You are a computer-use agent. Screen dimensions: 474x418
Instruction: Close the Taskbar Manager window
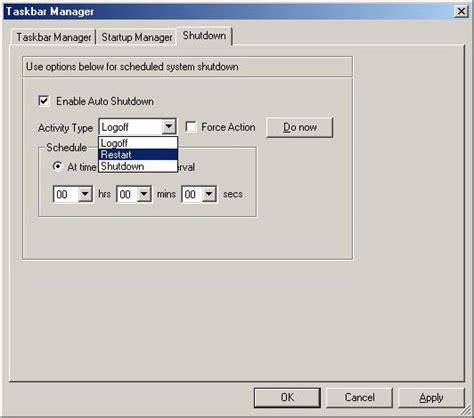pos(461,11)
